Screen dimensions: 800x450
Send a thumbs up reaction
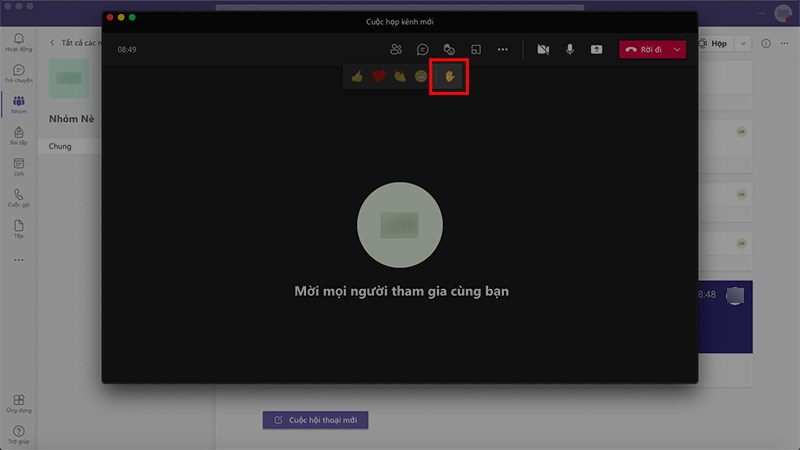[x=357, y=77]
